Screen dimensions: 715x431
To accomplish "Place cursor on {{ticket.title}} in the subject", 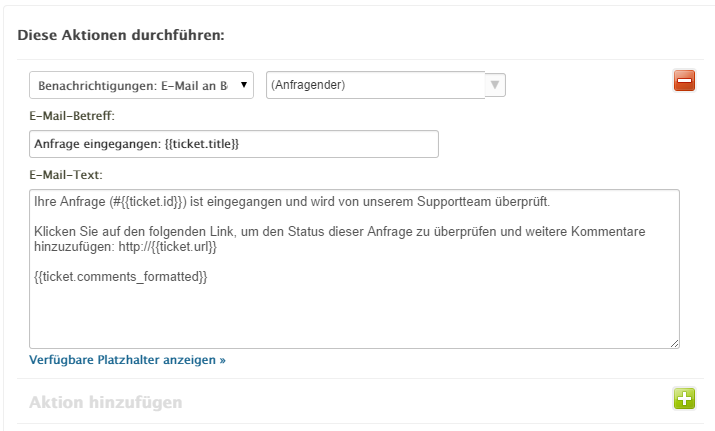I will pos(202,144).
